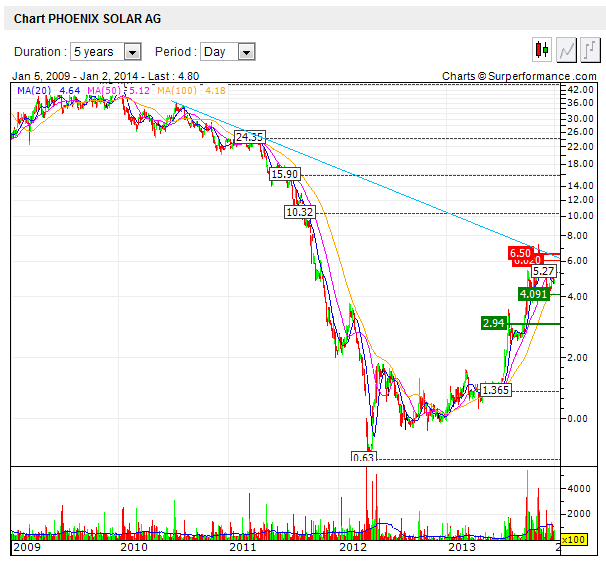
Task: Click the 24.35 price label
Action: click(250, 137)
